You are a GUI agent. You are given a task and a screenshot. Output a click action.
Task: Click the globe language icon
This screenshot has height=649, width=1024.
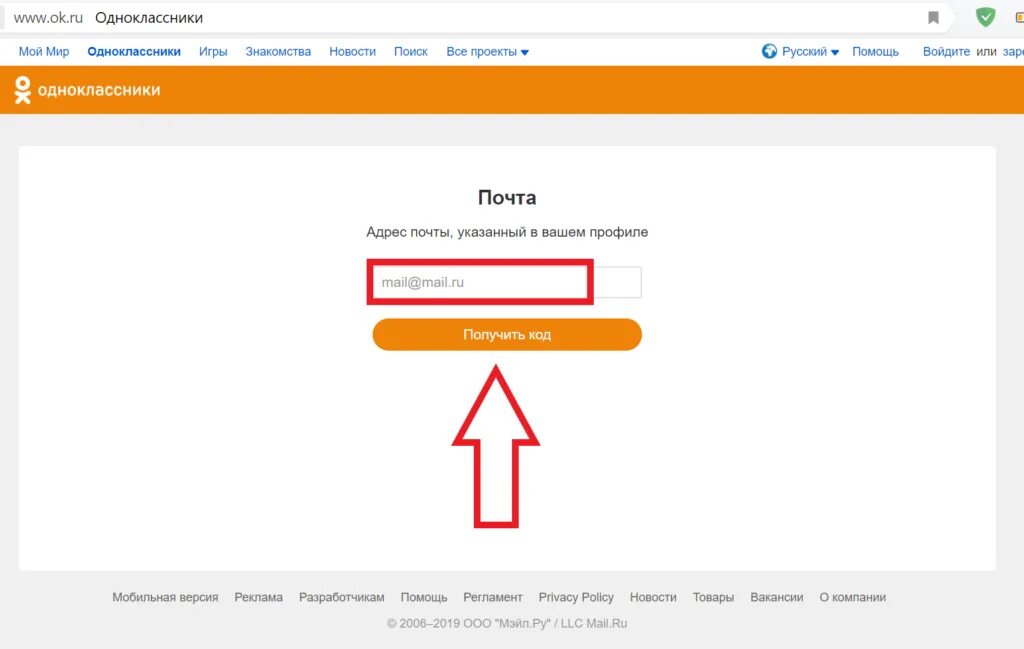tap(769, 51)
